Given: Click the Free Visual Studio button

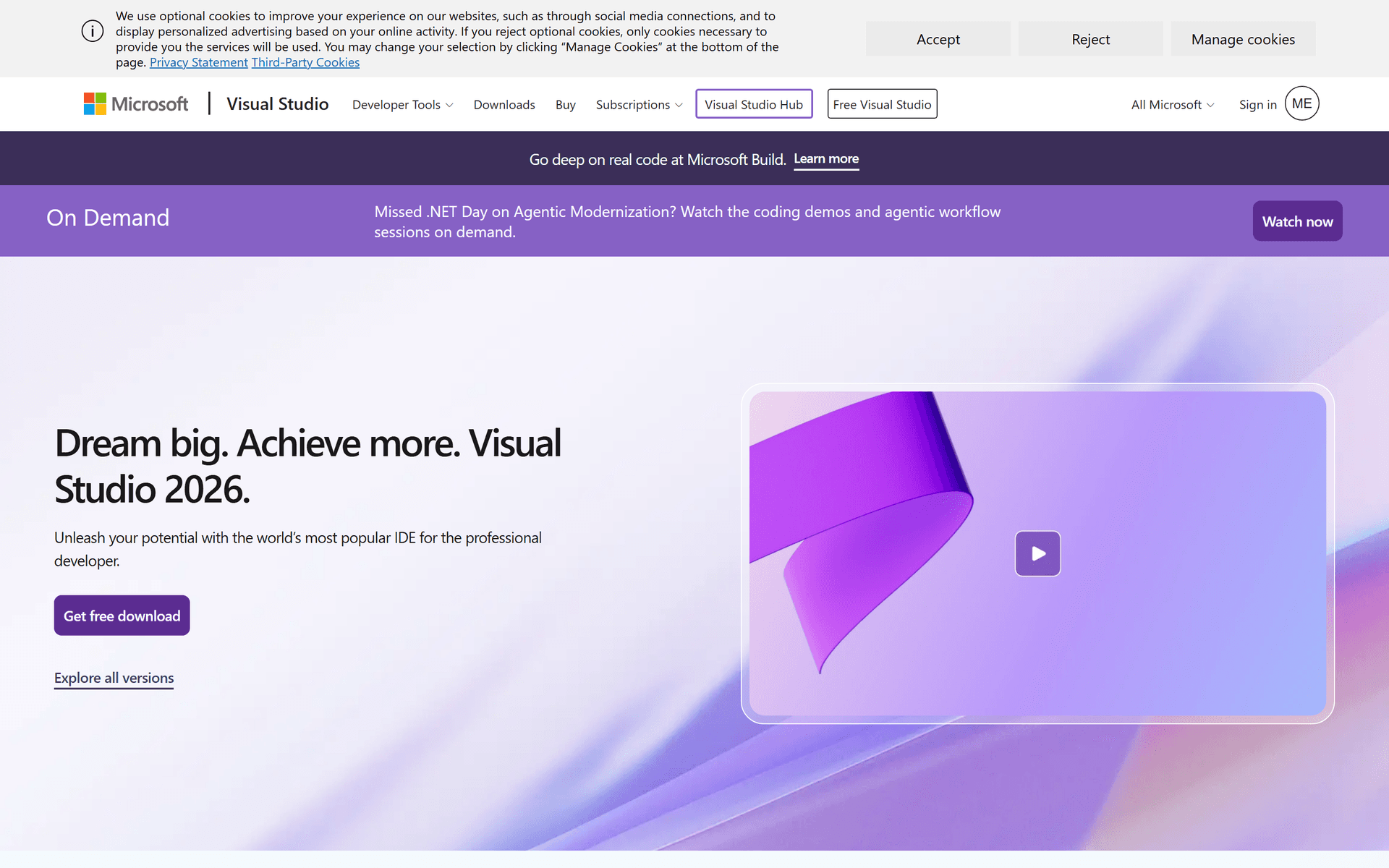Looking at the screenshot, I should [x=882, y=104].
